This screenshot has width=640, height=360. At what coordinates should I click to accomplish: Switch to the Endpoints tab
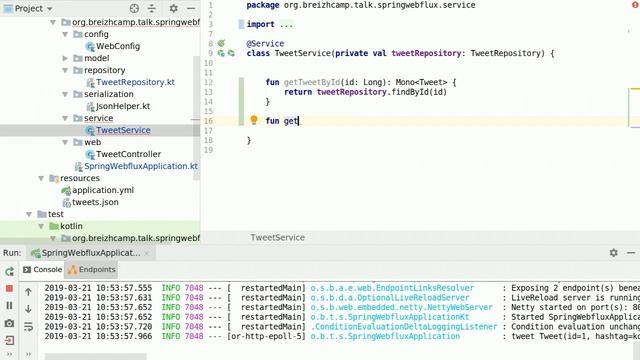click(91, 269)
